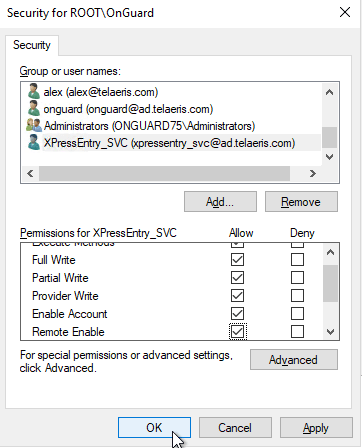Select Administrators (ONGUARD75\Administrators) entry
Viewport: 362px width, 448px height.
point(149,126)
